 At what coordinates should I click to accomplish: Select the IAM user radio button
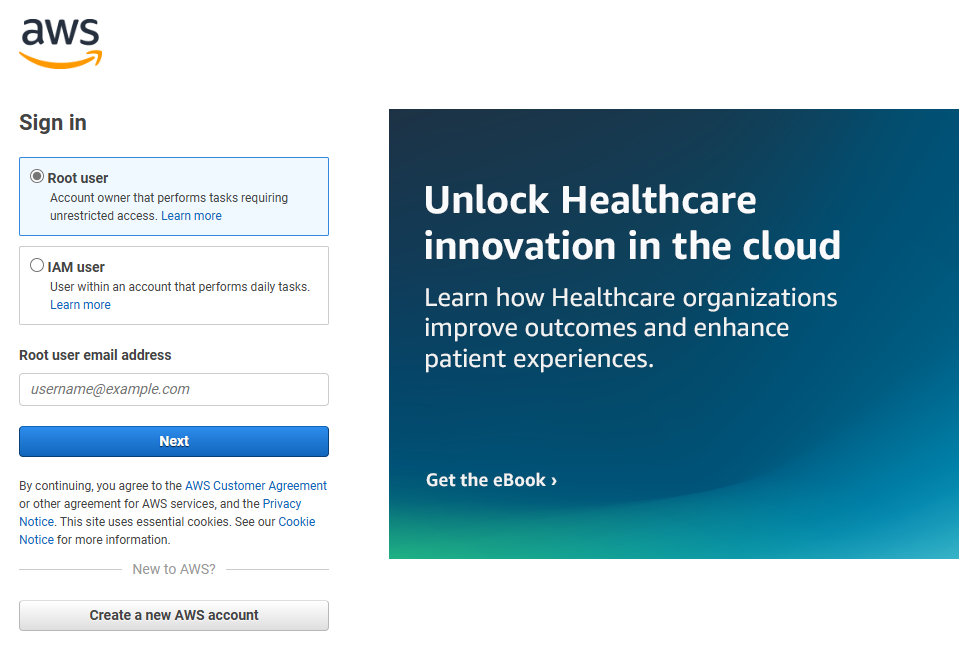pos(37,266)
